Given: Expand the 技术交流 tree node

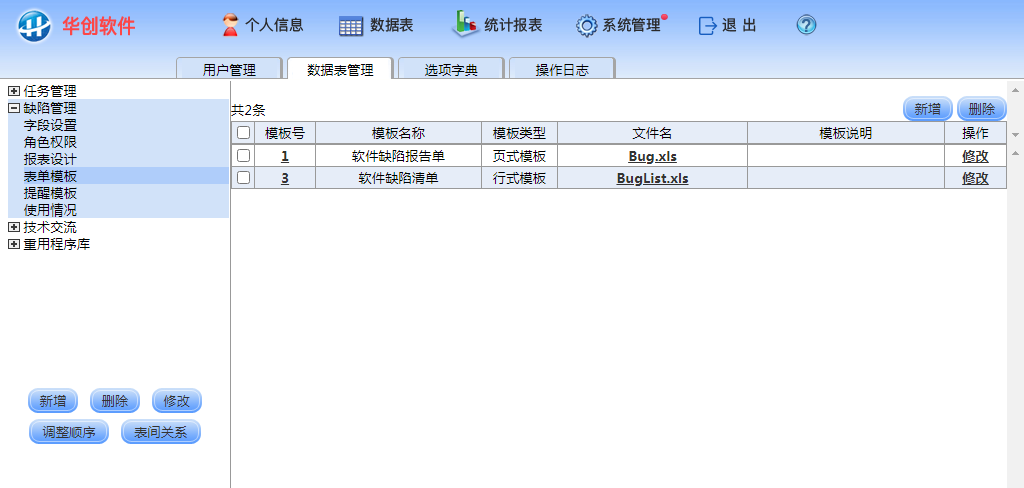Looking at the screenshot, I should tap(14, 227).
